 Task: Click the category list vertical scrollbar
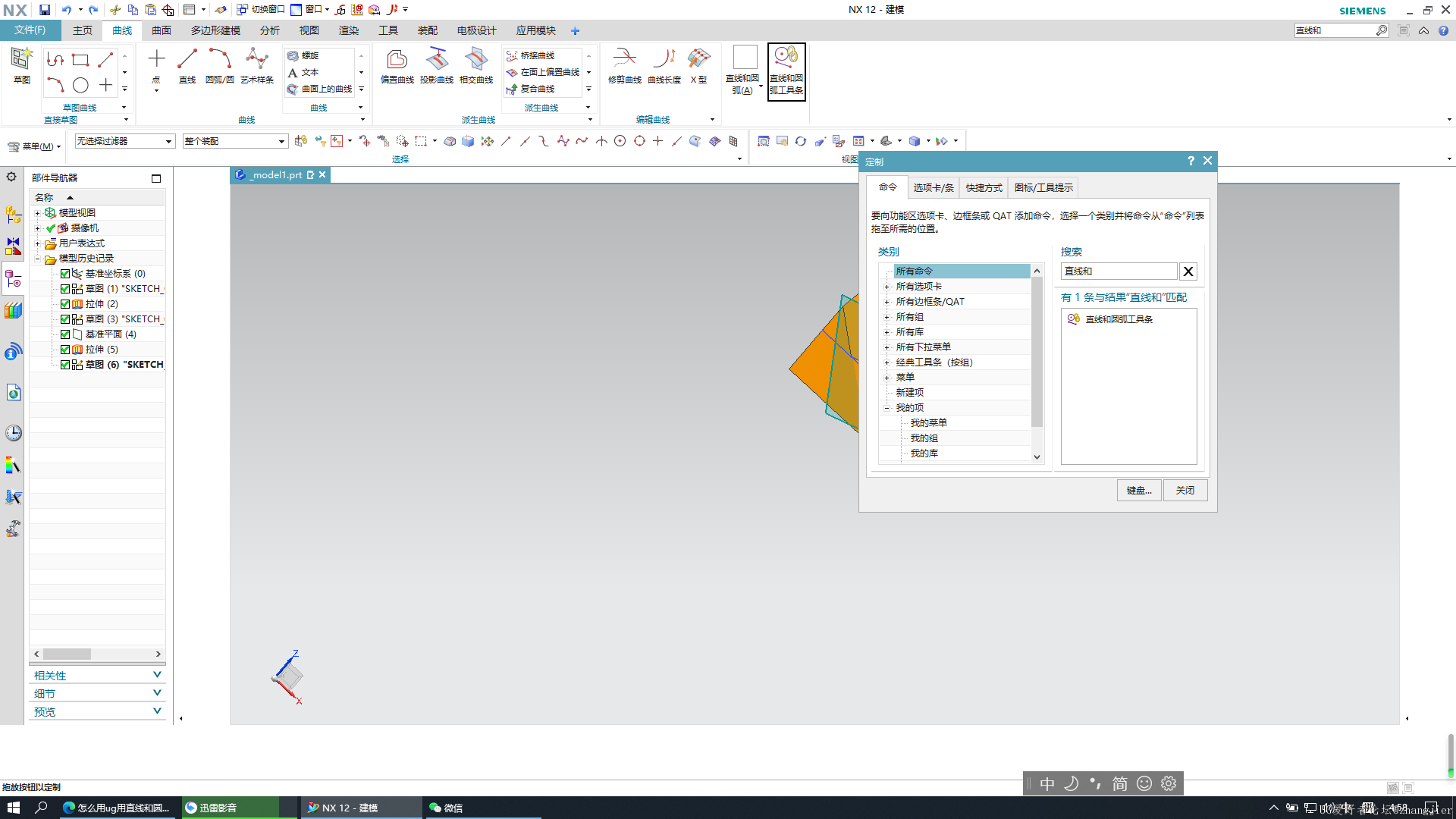click(x=1037, y=352)
